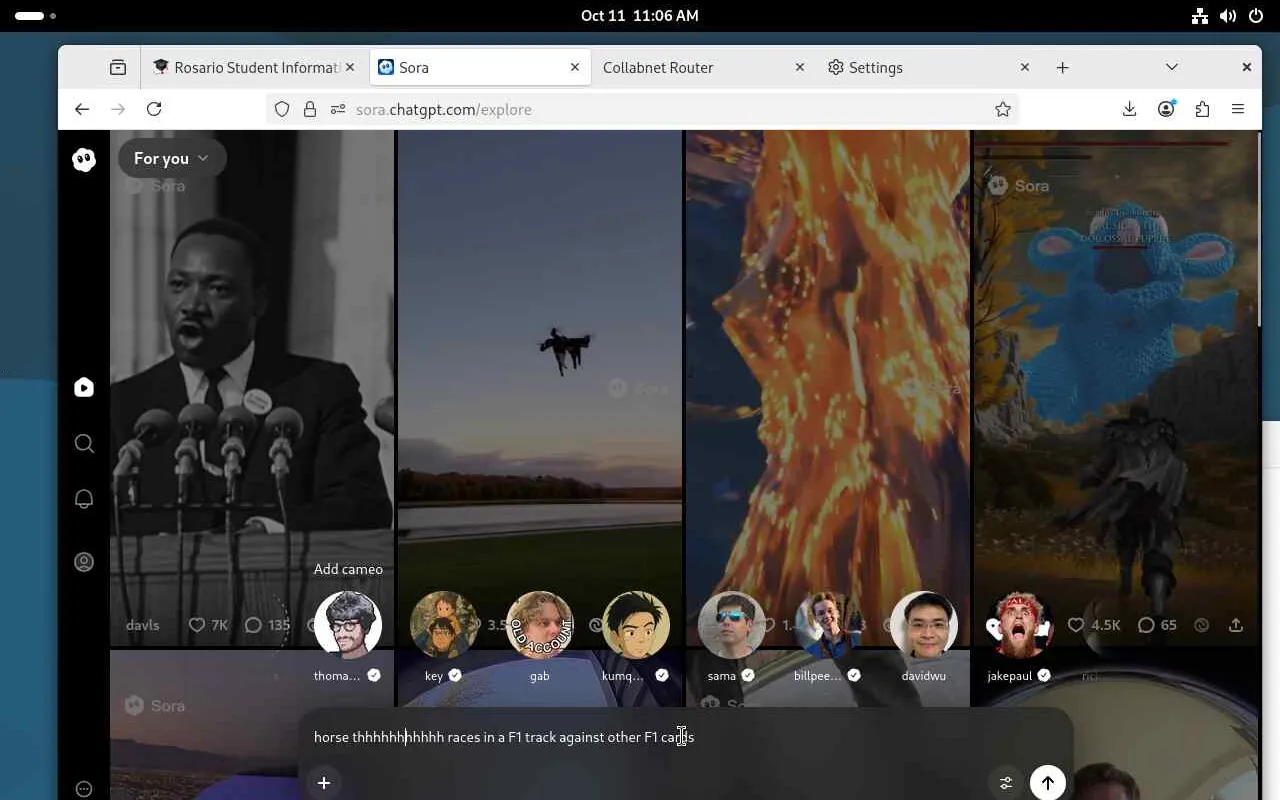
Task: Click the page vertical scrollbar
Action: point(1259,230)
